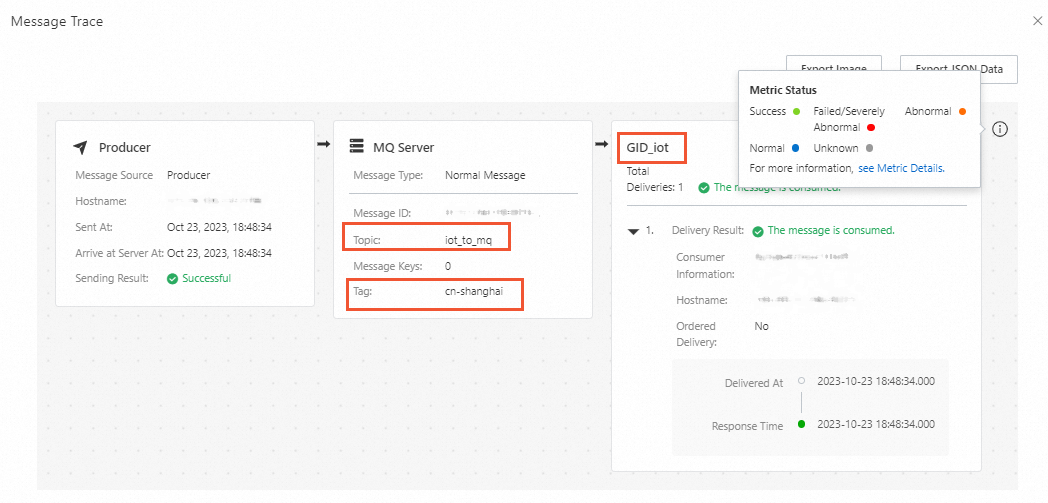Click the Ordered Delivery value No

[x=761, y=327]
